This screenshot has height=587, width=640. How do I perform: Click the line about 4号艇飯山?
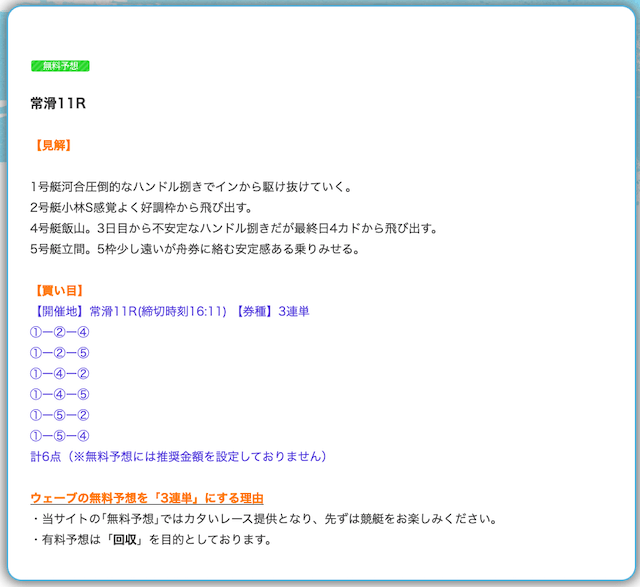pyautogui.click(x=234, y=228)
